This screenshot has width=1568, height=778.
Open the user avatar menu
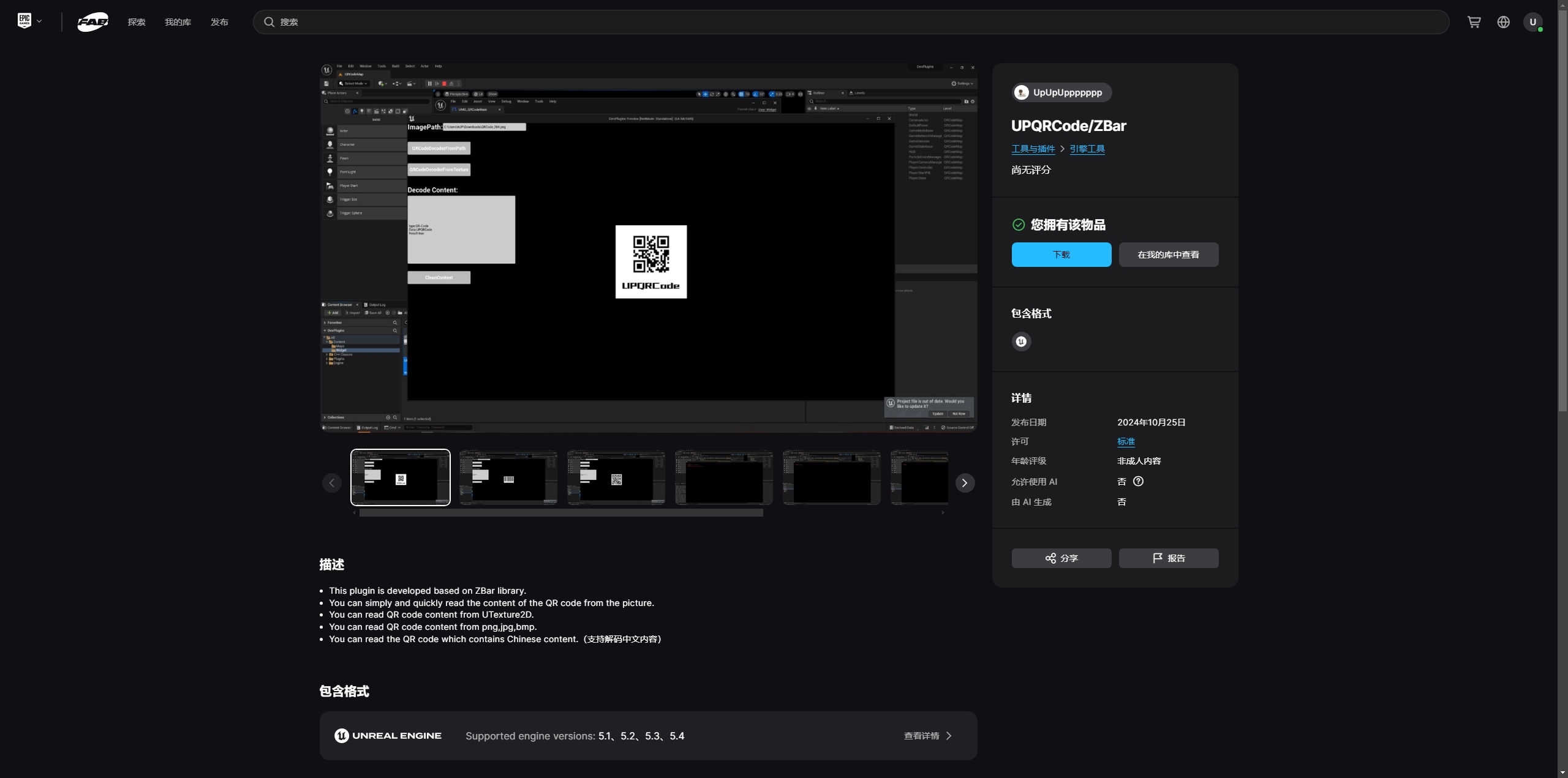click(x=1532, y=22)
